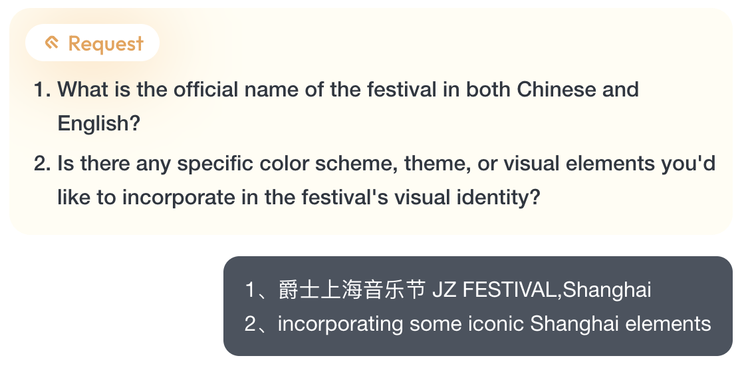Click list number '1.' in the request card
The image size is (750, 370).
[x=43, y=89]
